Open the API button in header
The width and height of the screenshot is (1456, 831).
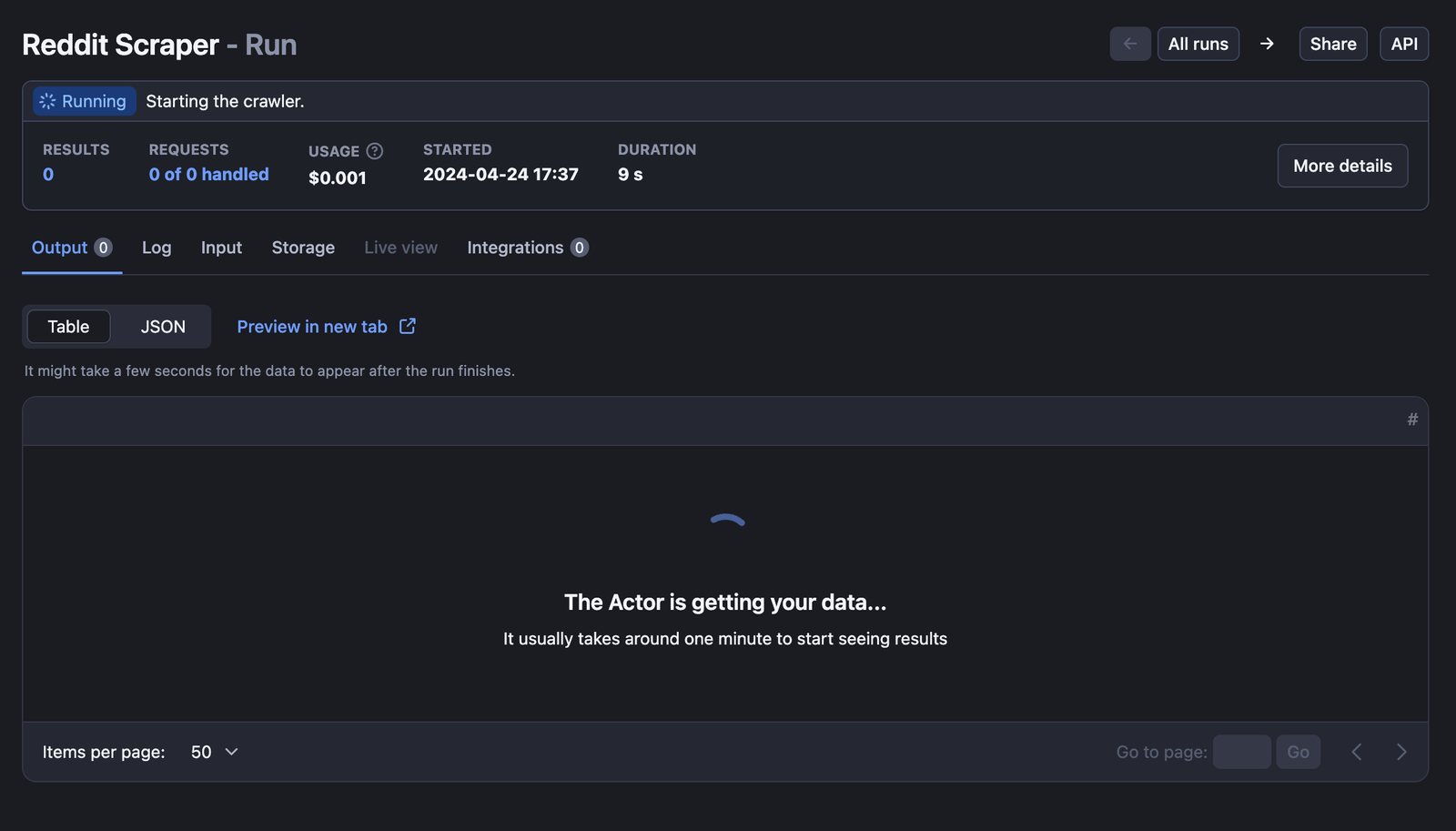point(1403,44)
